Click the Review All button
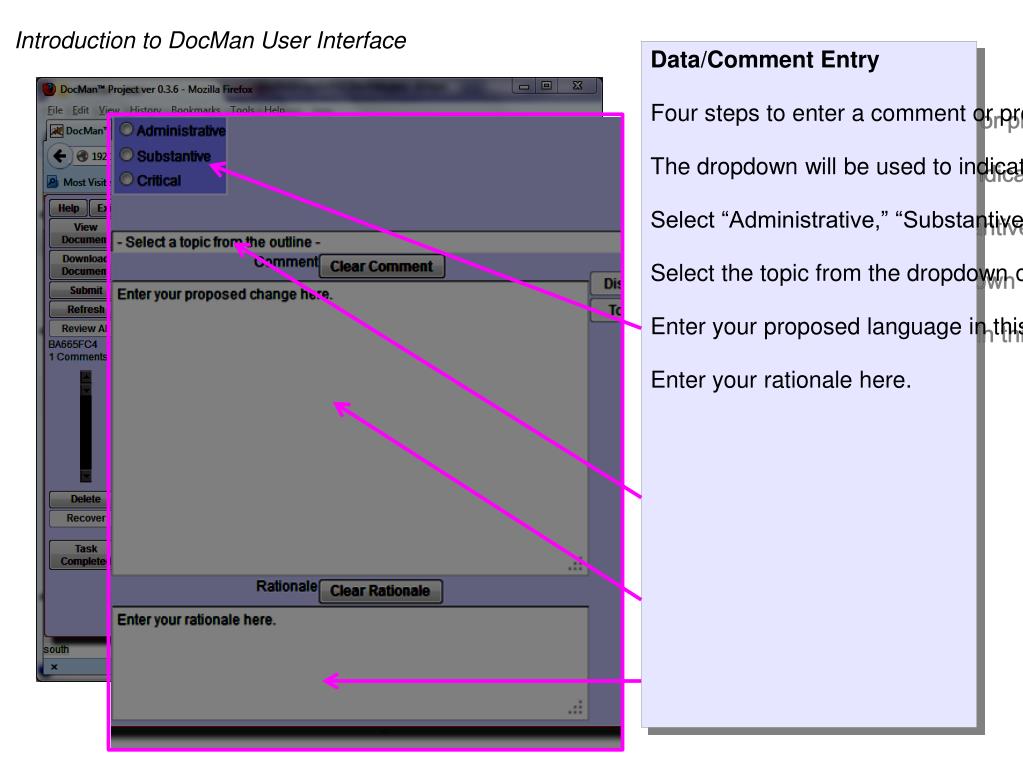This screenshot has width=1023, height=767. 80,328
